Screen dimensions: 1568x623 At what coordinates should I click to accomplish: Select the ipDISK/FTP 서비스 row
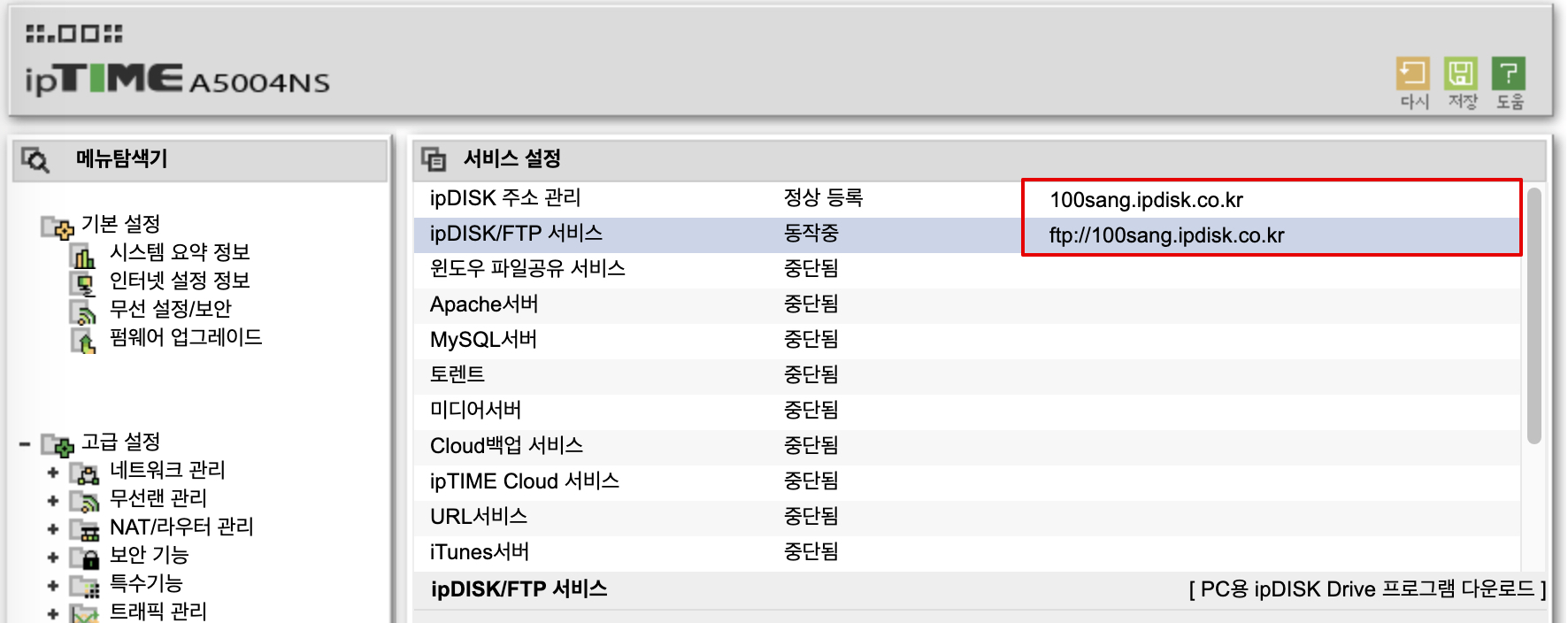(967, 235)
